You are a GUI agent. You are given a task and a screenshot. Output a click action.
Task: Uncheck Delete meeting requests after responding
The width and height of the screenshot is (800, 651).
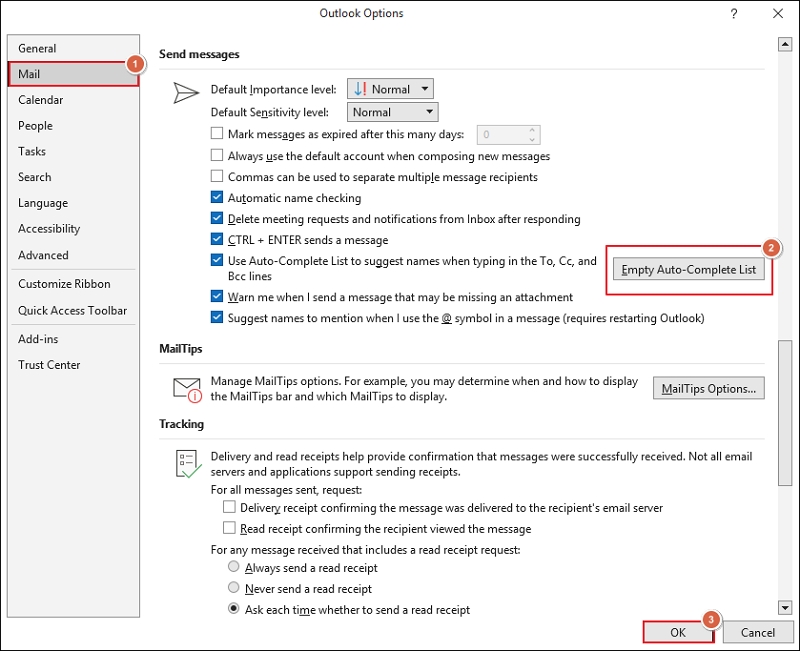217,218
